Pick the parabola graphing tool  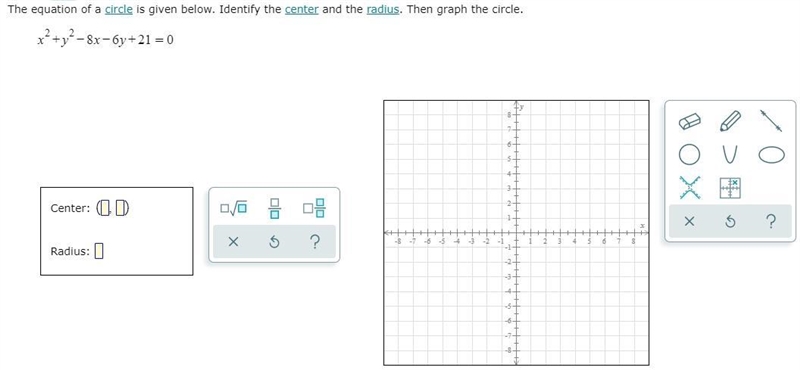pyautogui.click(x=730, y=155)
